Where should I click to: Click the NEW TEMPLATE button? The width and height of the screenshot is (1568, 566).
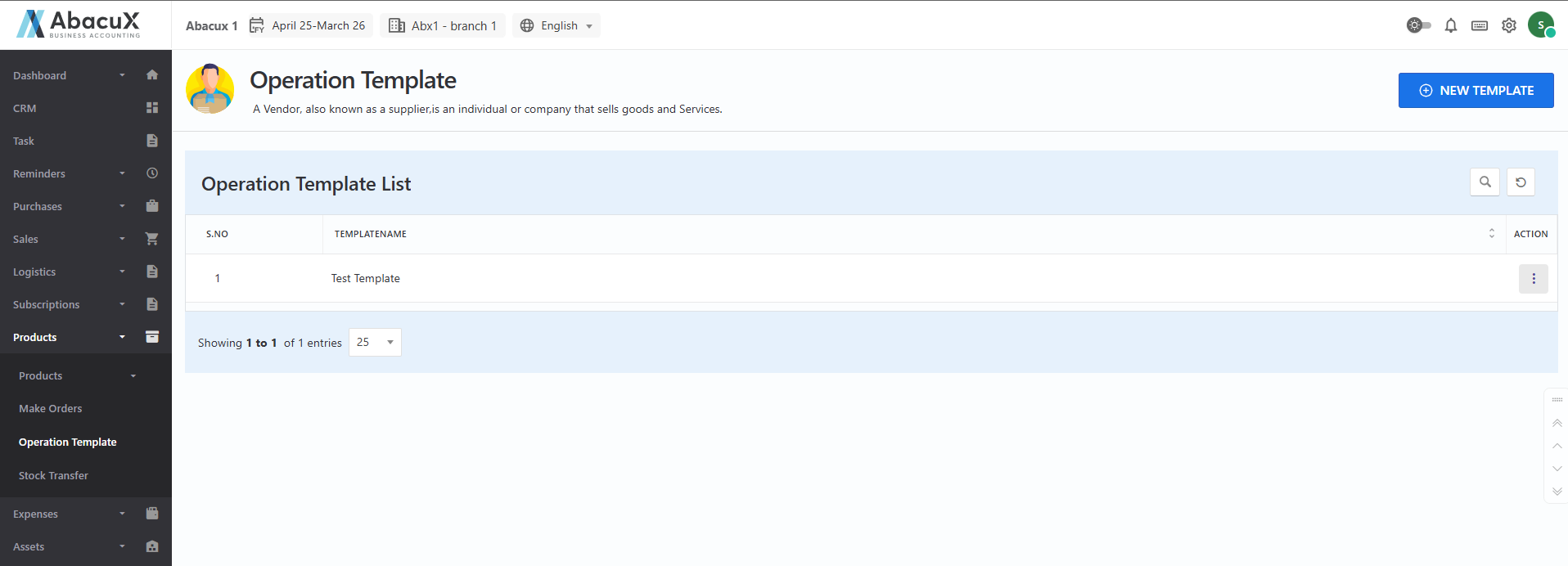[x=1476, y=91]
